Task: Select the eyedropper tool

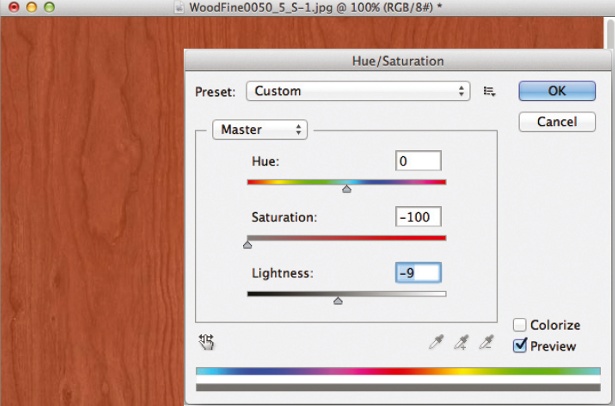Action: click(x=436, y=342)
